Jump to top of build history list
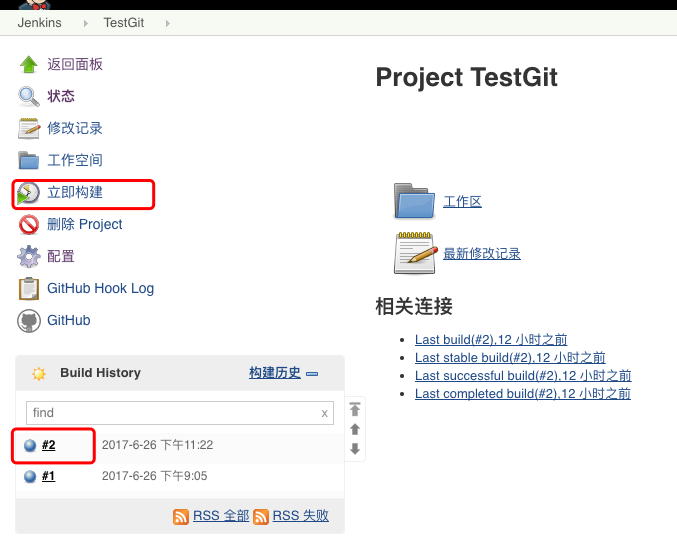Image resolution: width=677 pixels, height=557 pixels. (x=355, y=409)
